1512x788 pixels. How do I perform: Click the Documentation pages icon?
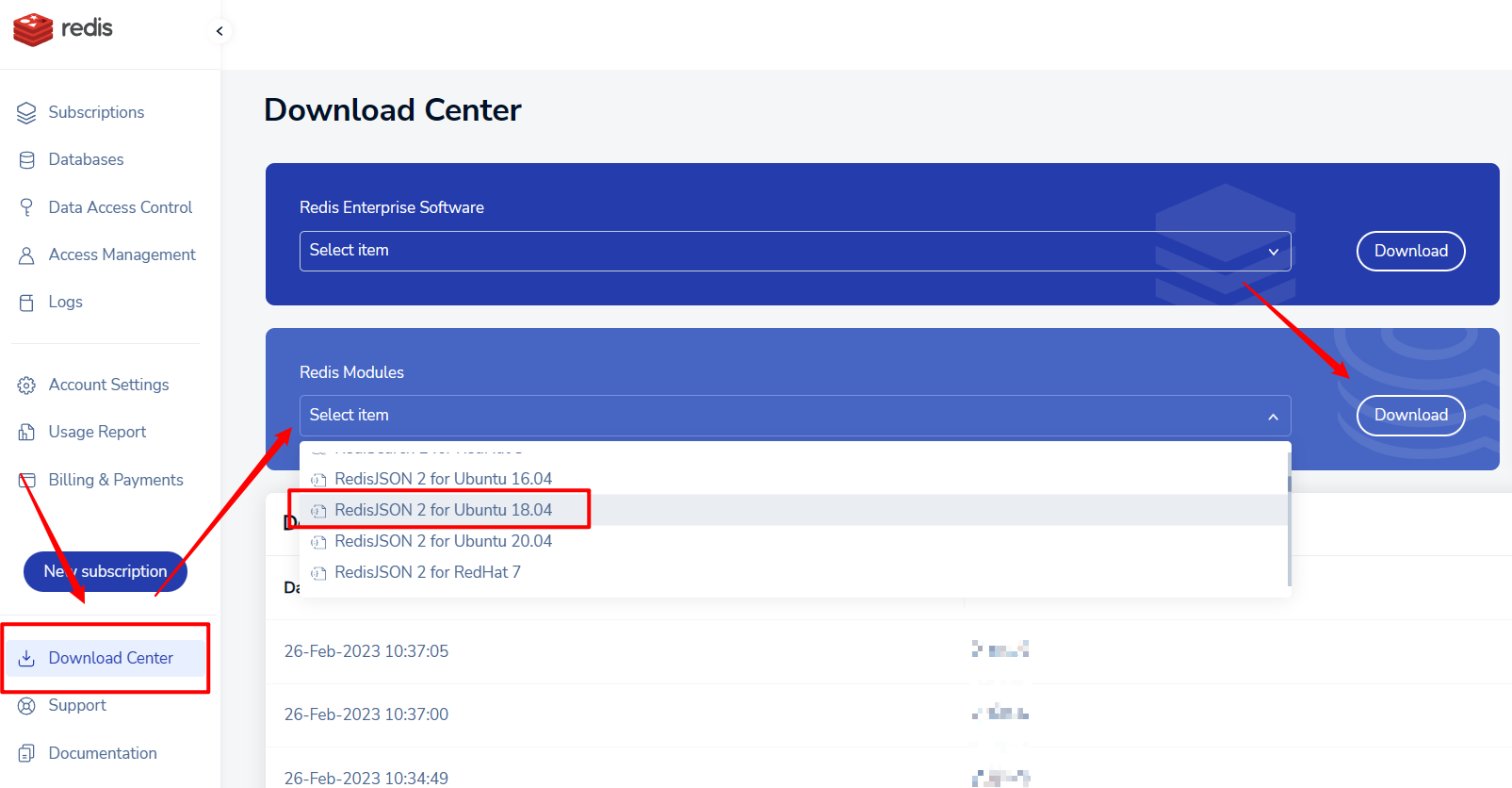coord(26,753)
